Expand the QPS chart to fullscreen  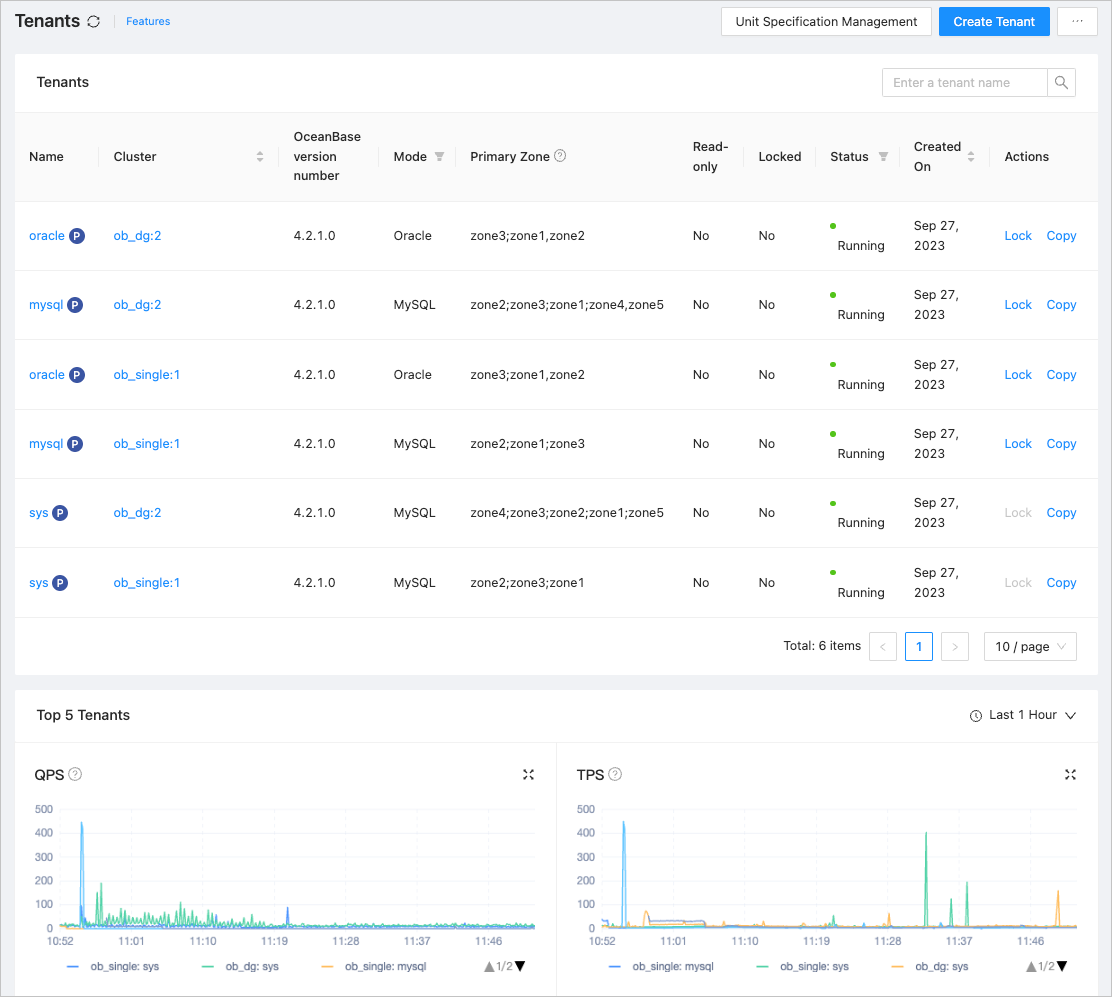pos(528,775)
